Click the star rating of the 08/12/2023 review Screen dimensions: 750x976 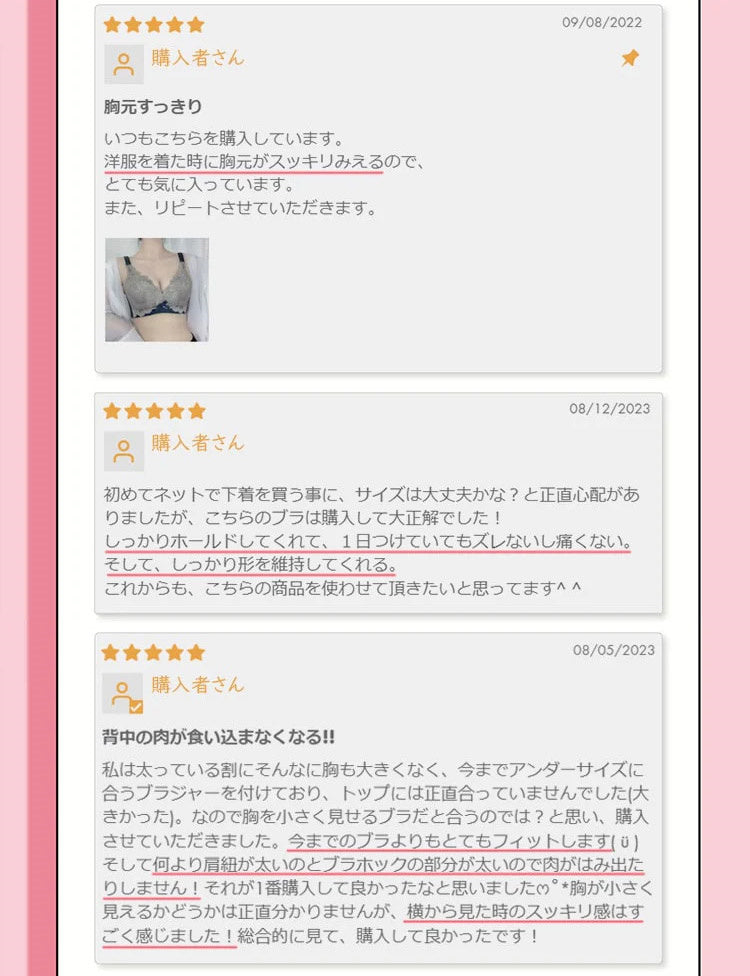point(154,411)
